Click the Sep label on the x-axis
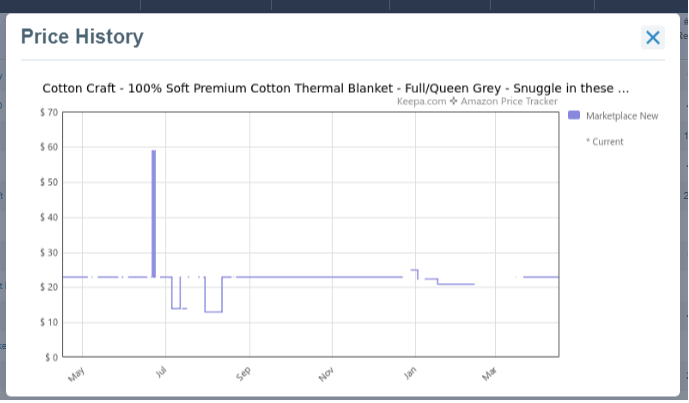 [243, 374]
